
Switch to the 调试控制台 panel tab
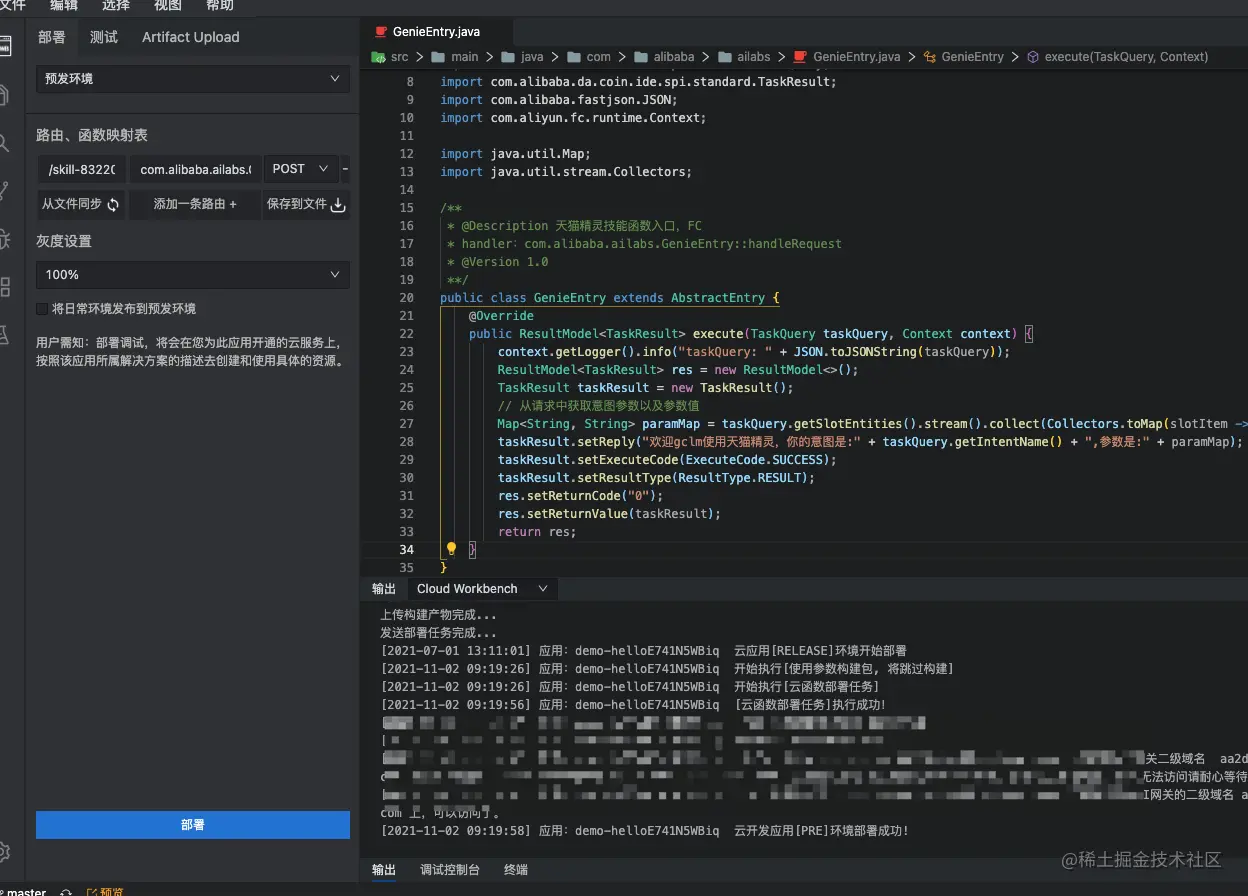click(x=450, y=870)
